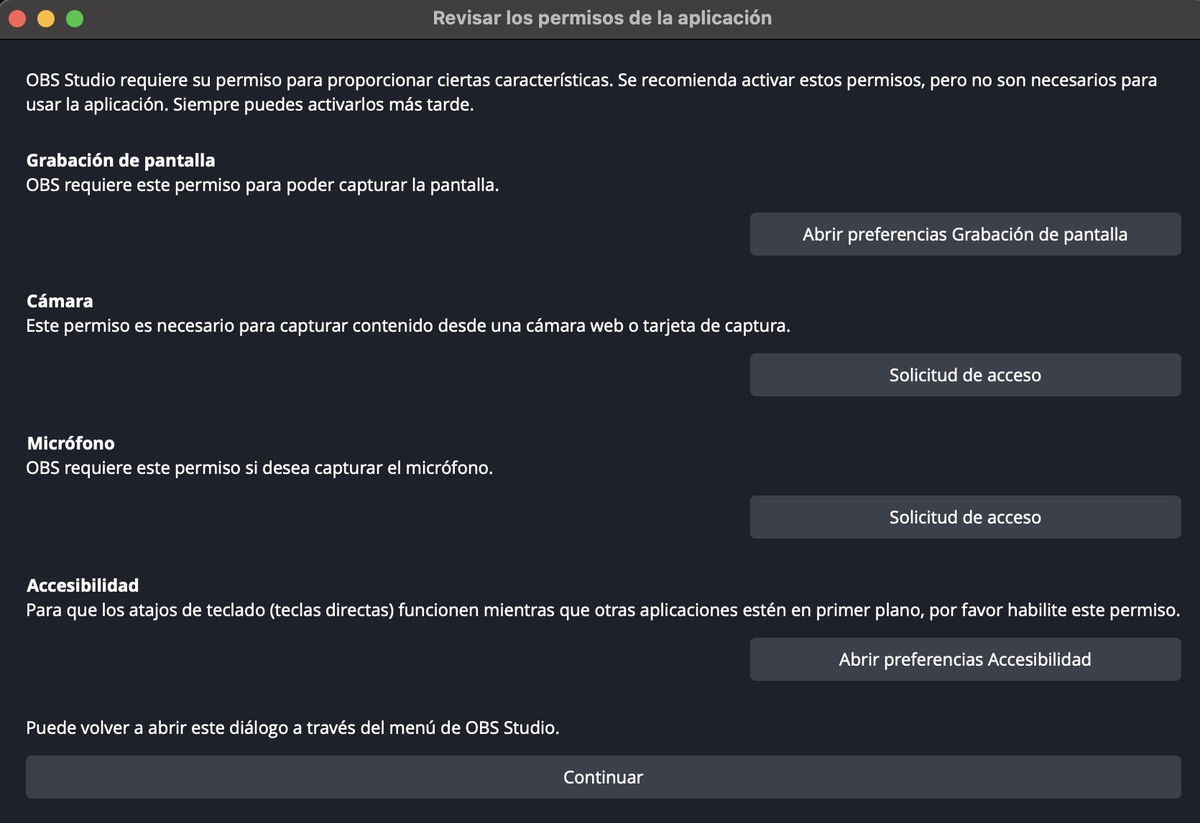This screenshot has width=1200, height=823.
Task: Dismiss the permissions review dialog with Continuar
Action: (x=602, y=776)
